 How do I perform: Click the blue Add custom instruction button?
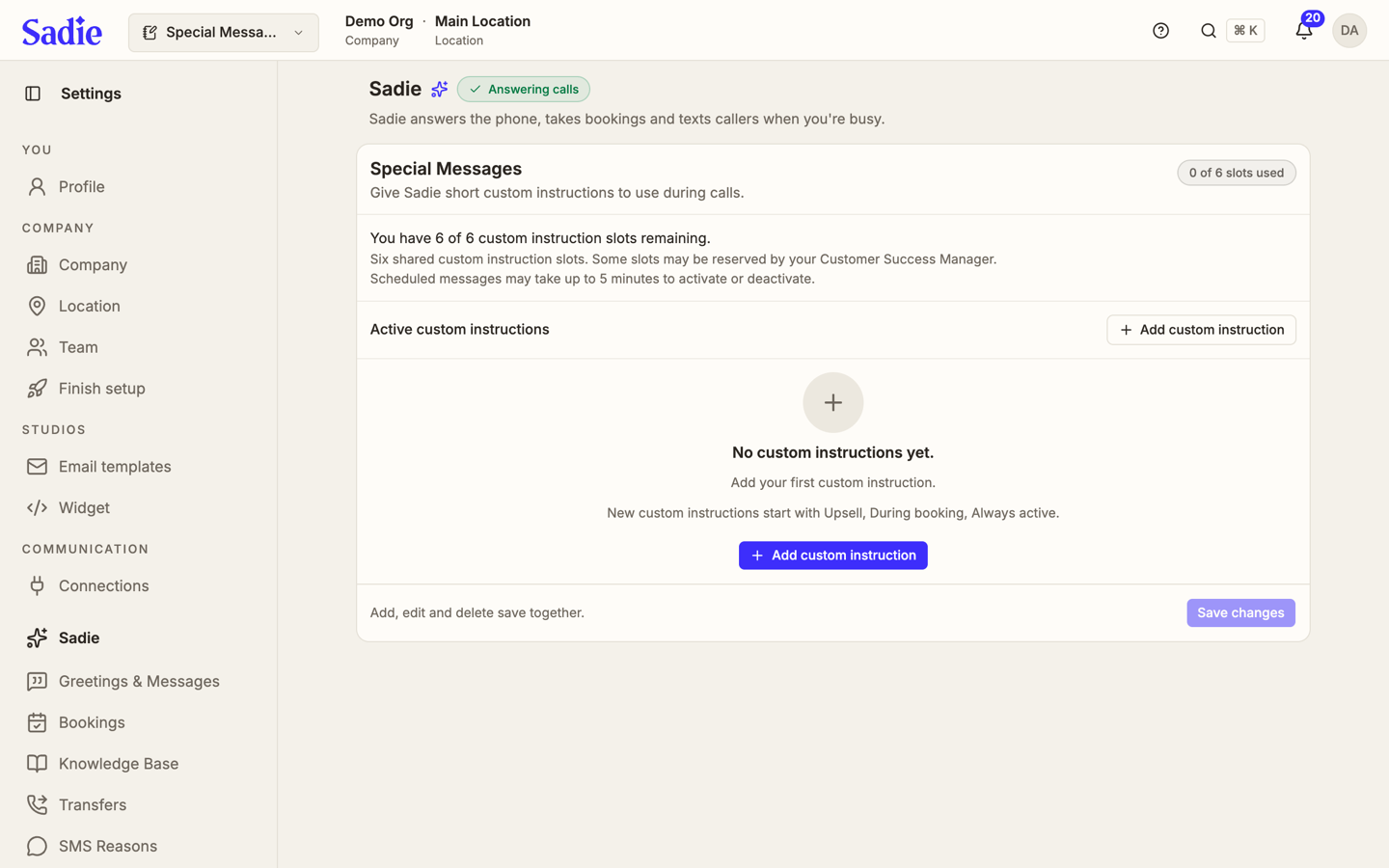[832, 556]
